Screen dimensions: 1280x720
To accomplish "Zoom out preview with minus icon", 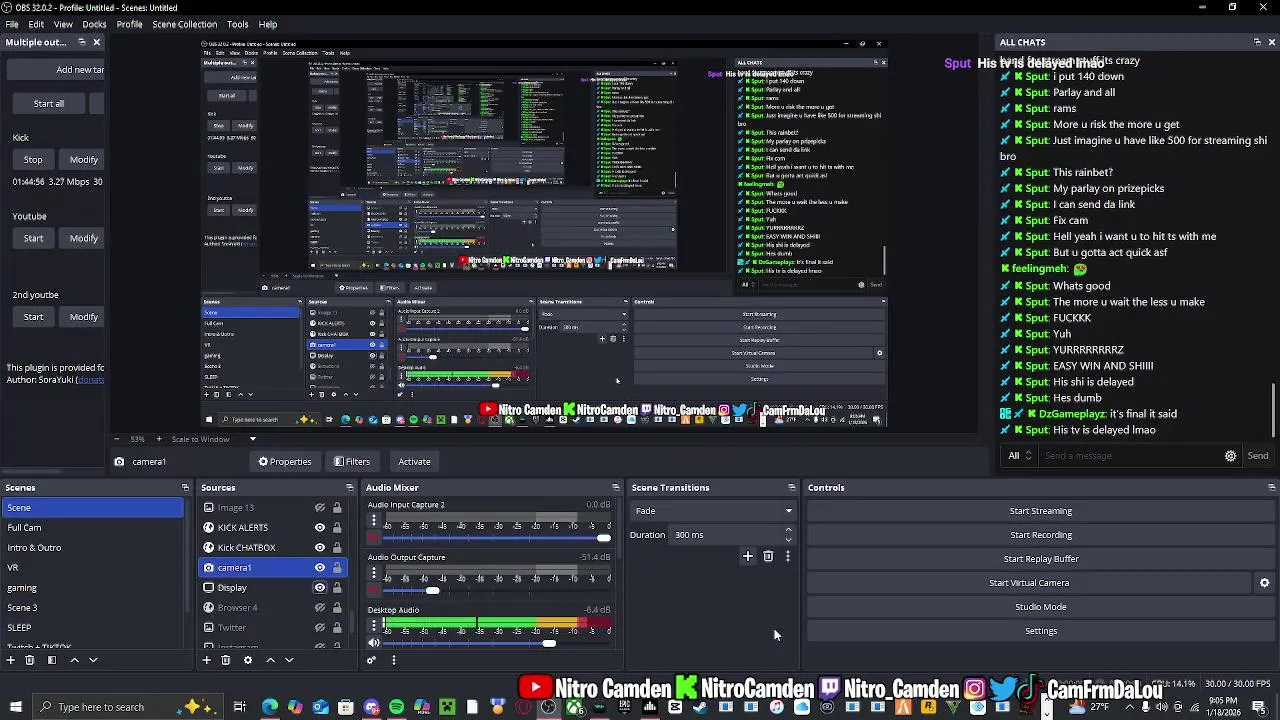I will [116, 439].
